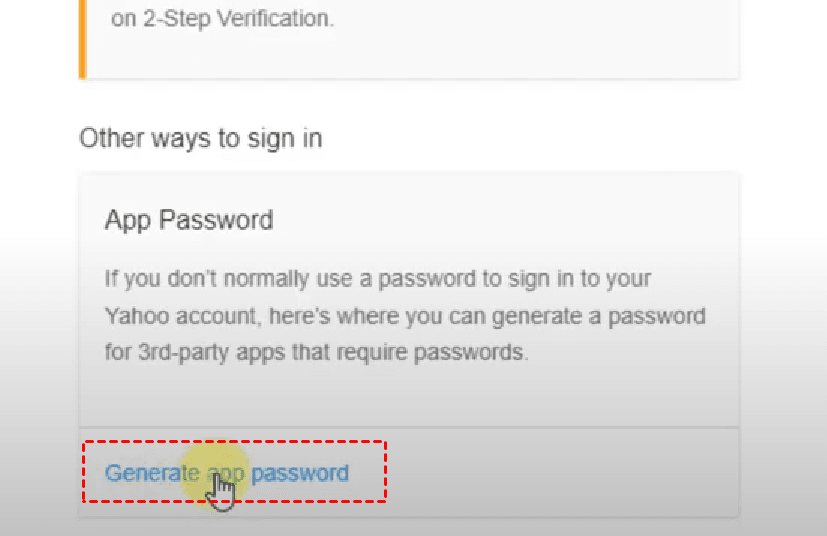Click the word "password" in the blue link
This screenshot has height=536, width=827.
point(299,473)
